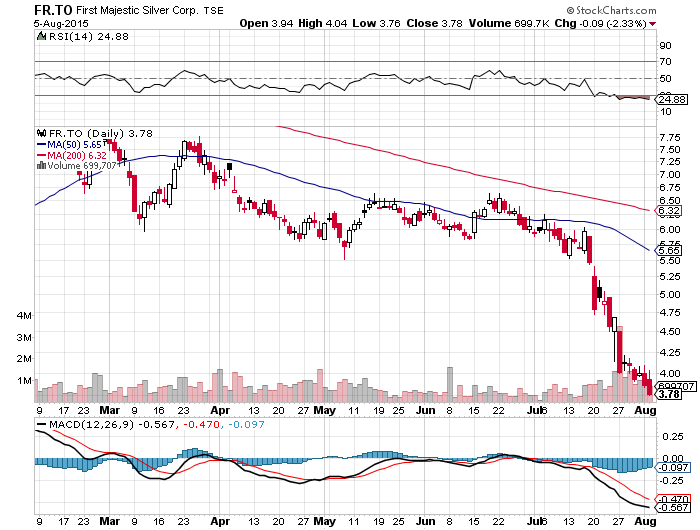Click the Open 3.94 value
Viewport: 700px width, 530px height.
coord(266,23)
